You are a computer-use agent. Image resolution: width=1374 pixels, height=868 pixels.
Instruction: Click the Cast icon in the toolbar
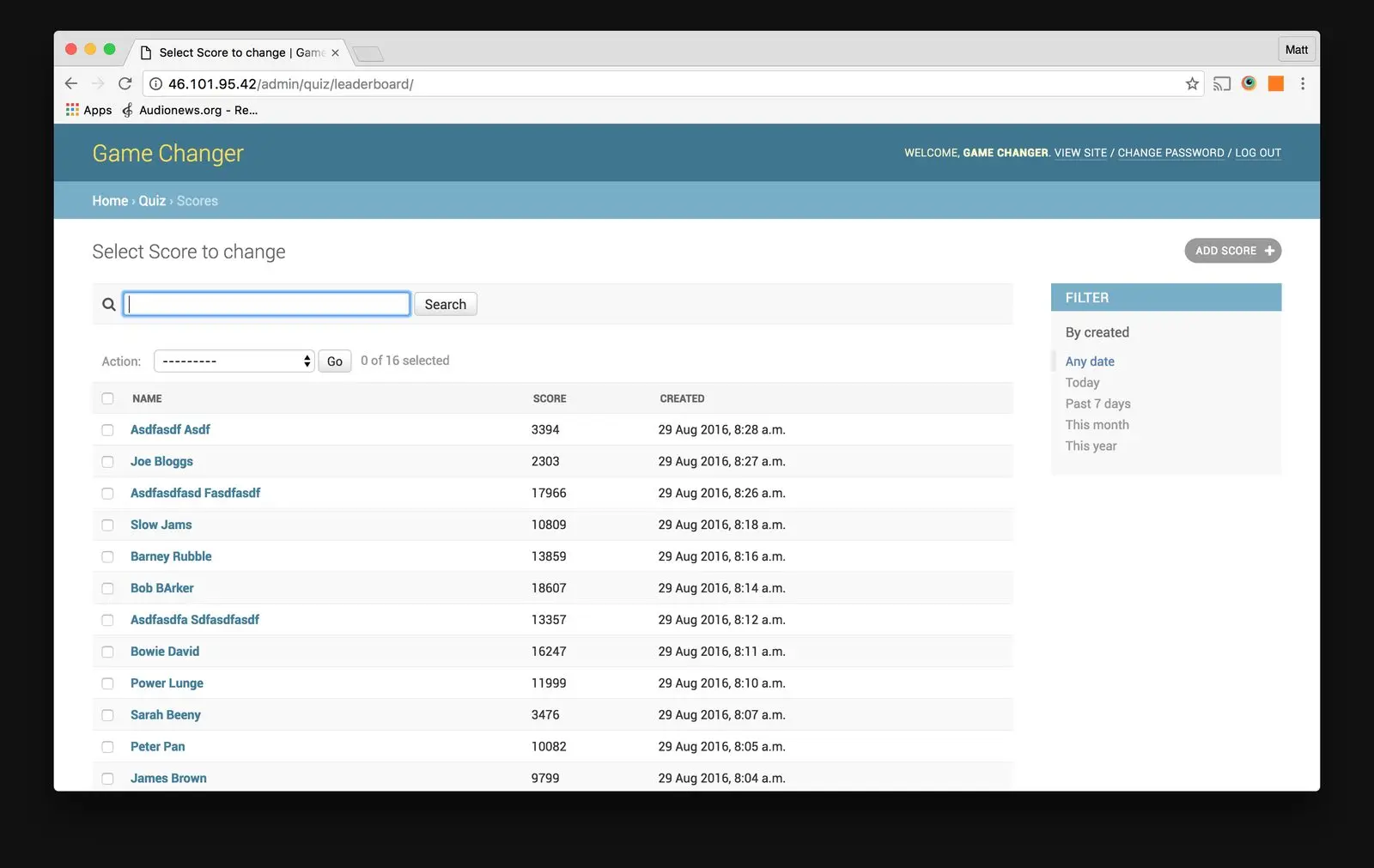tap(1221, 83)
